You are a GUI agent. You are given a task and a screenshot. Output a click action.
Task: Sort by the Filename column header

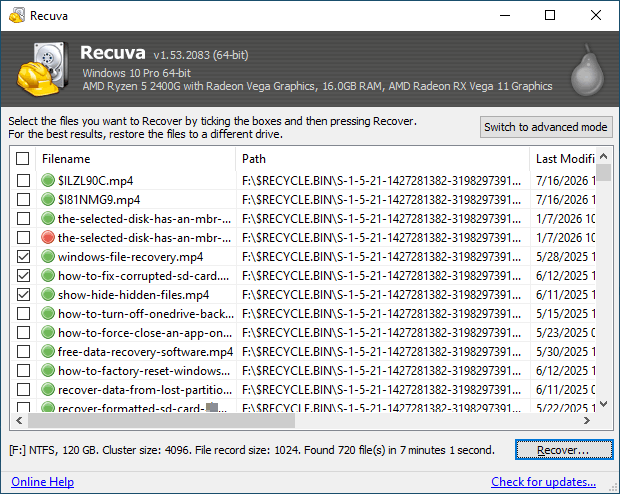(136, 159)
